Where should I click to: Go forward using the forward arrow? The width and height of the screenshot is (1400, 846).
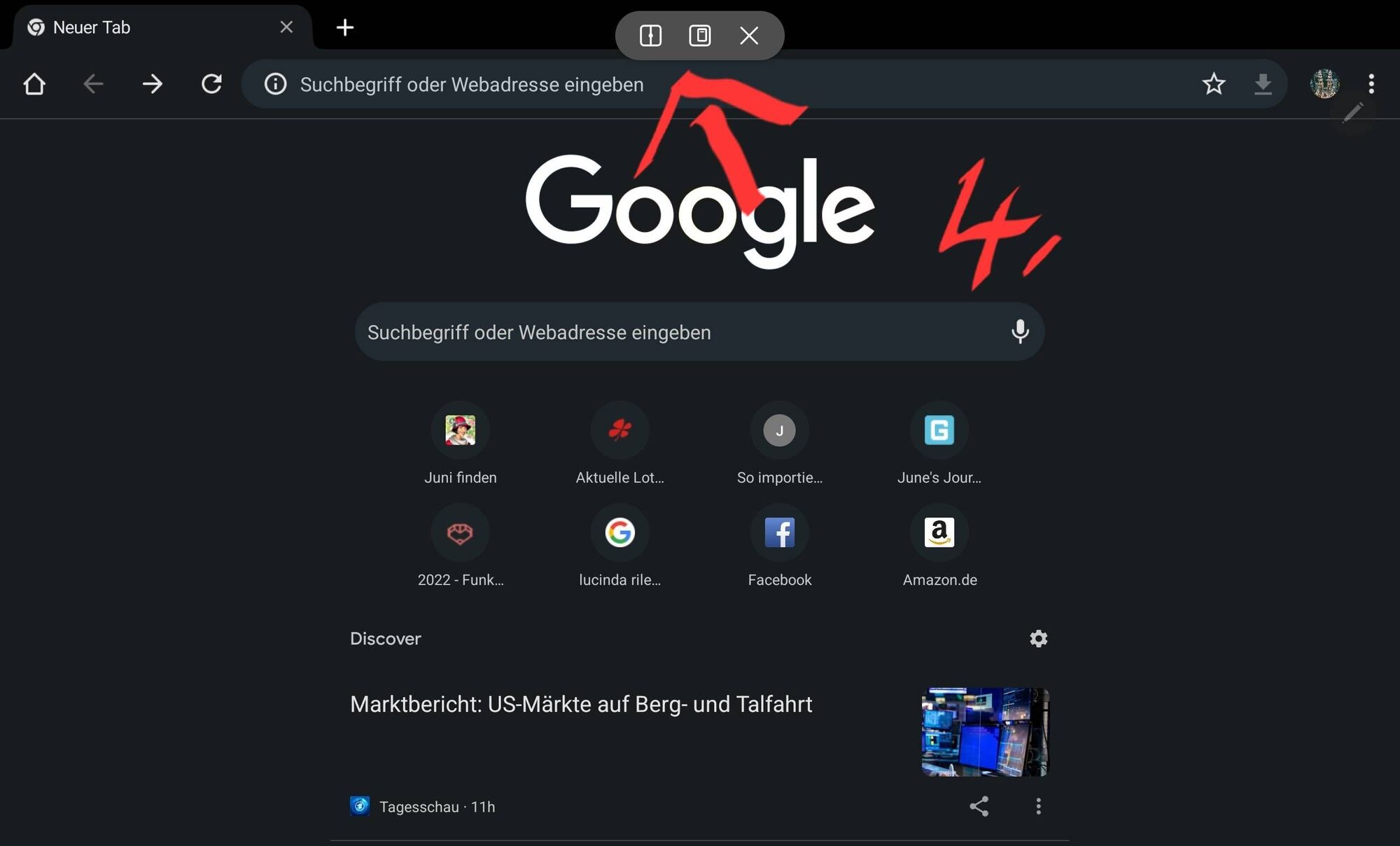tap(152, 84)
